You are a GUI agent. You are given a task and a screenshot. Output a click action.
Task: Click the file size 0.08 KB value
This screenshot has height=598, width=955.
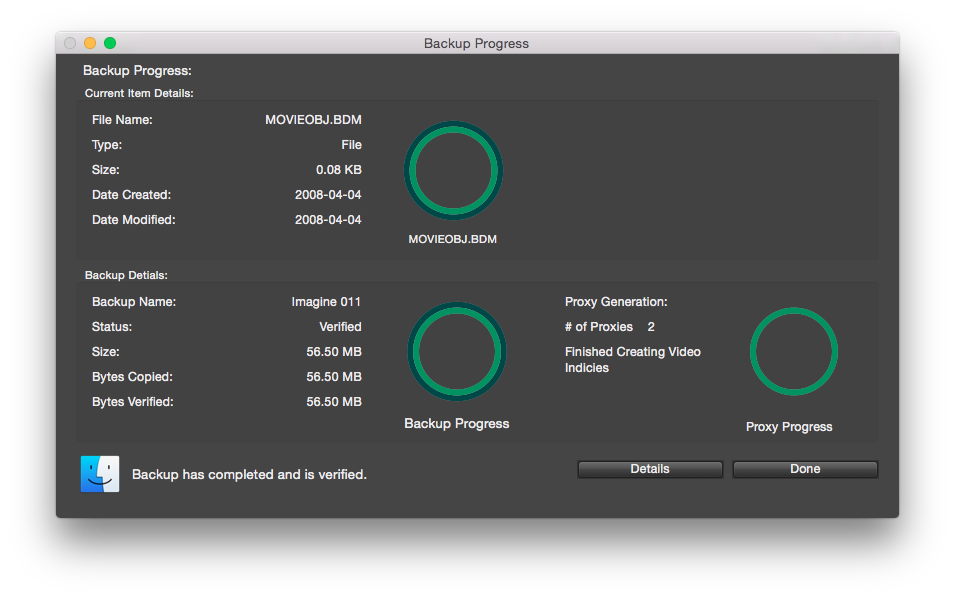[x=338, y=170]
